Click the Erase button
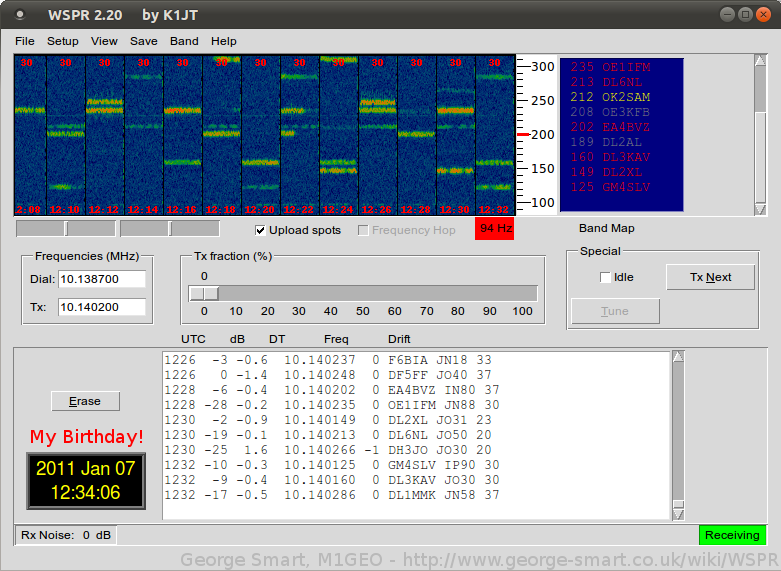The image size is (781, 571). pyautogui.click(x=85, y=401)
